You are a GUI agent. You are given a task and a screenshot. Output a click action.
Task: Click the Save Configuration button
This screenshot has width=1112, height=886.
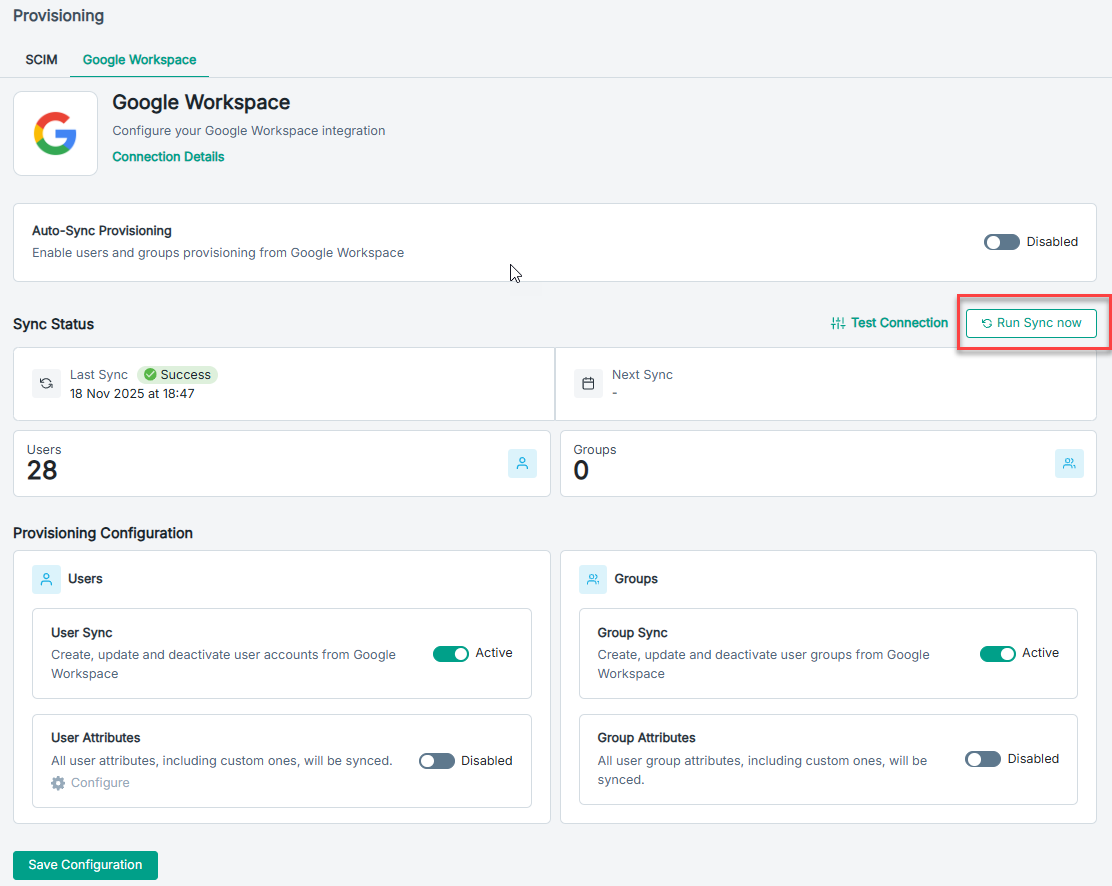(x=85, y=865)
